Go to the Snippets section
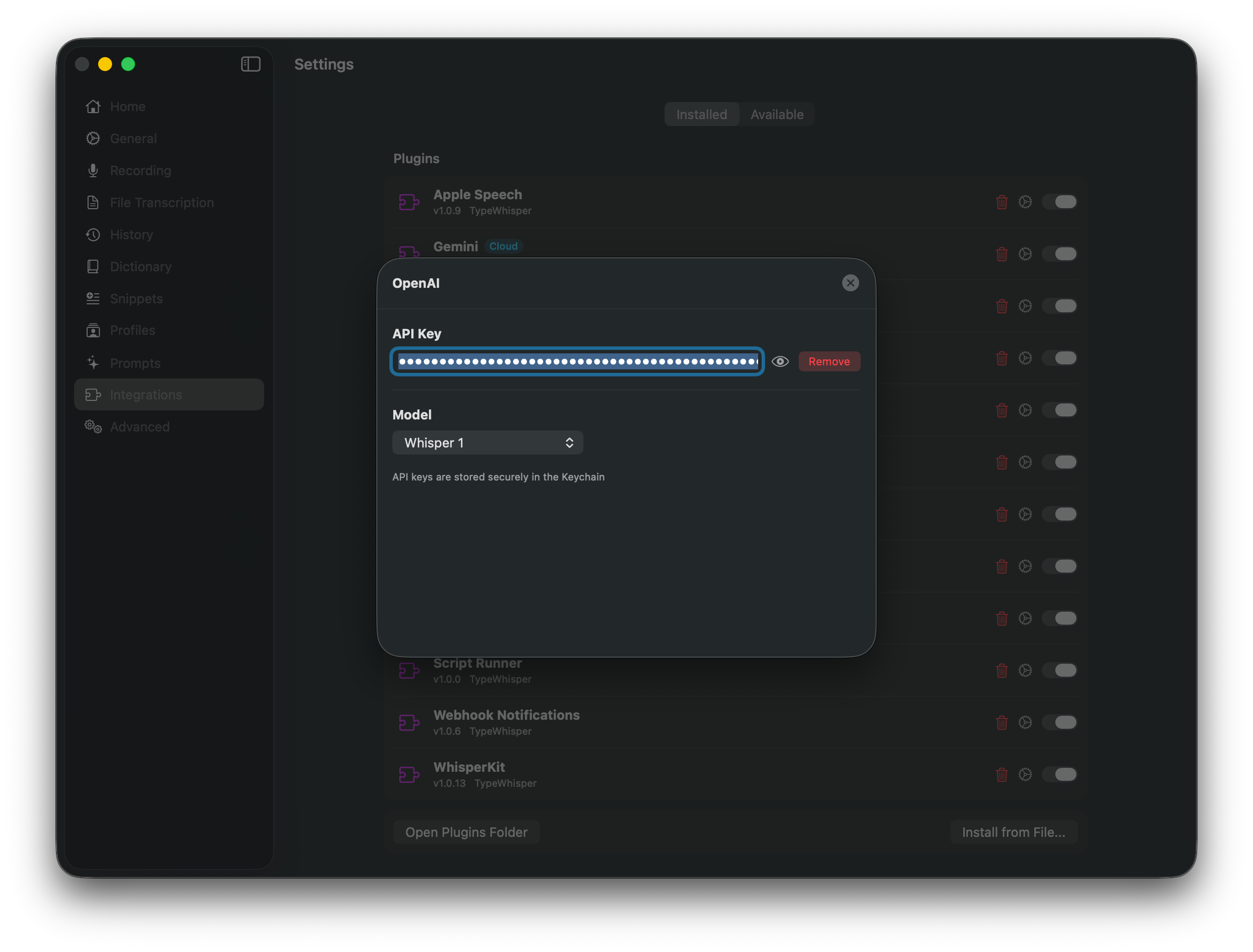This screenshot has width=1253, height=952. (x=136, y=299)
